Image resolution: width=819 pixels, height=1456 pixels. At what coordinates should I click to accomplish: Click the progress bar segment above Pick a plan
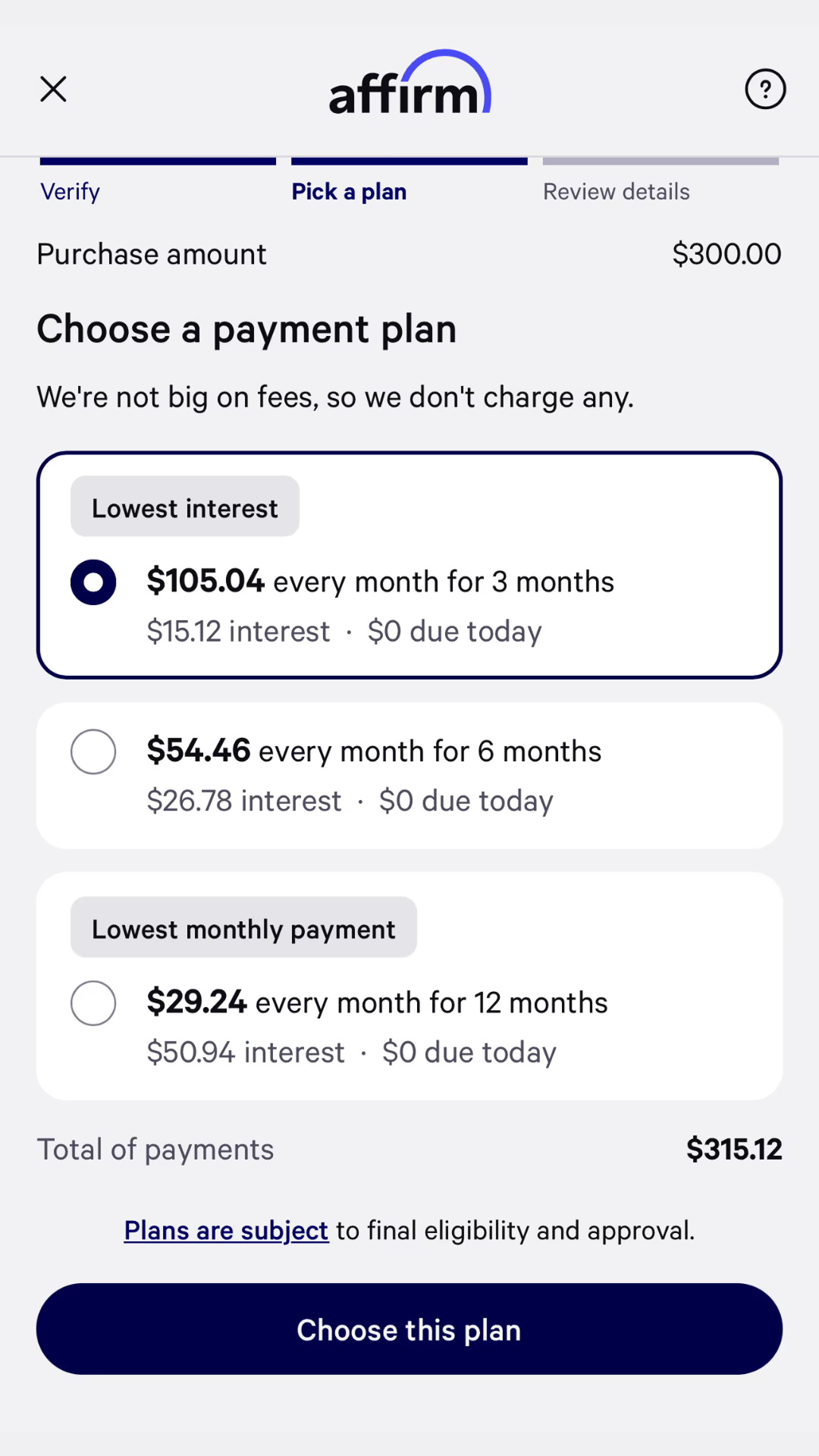click(409, 161)
